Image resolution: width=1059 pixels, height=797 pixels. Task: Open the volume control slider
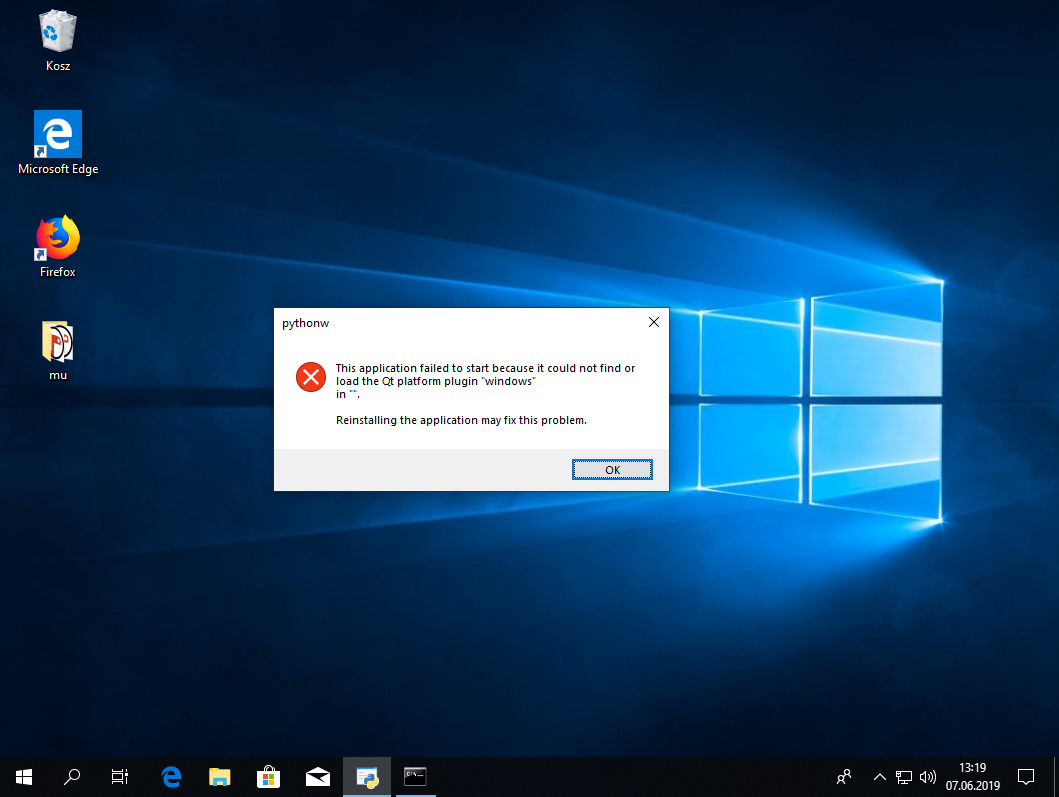click(928, 777)
